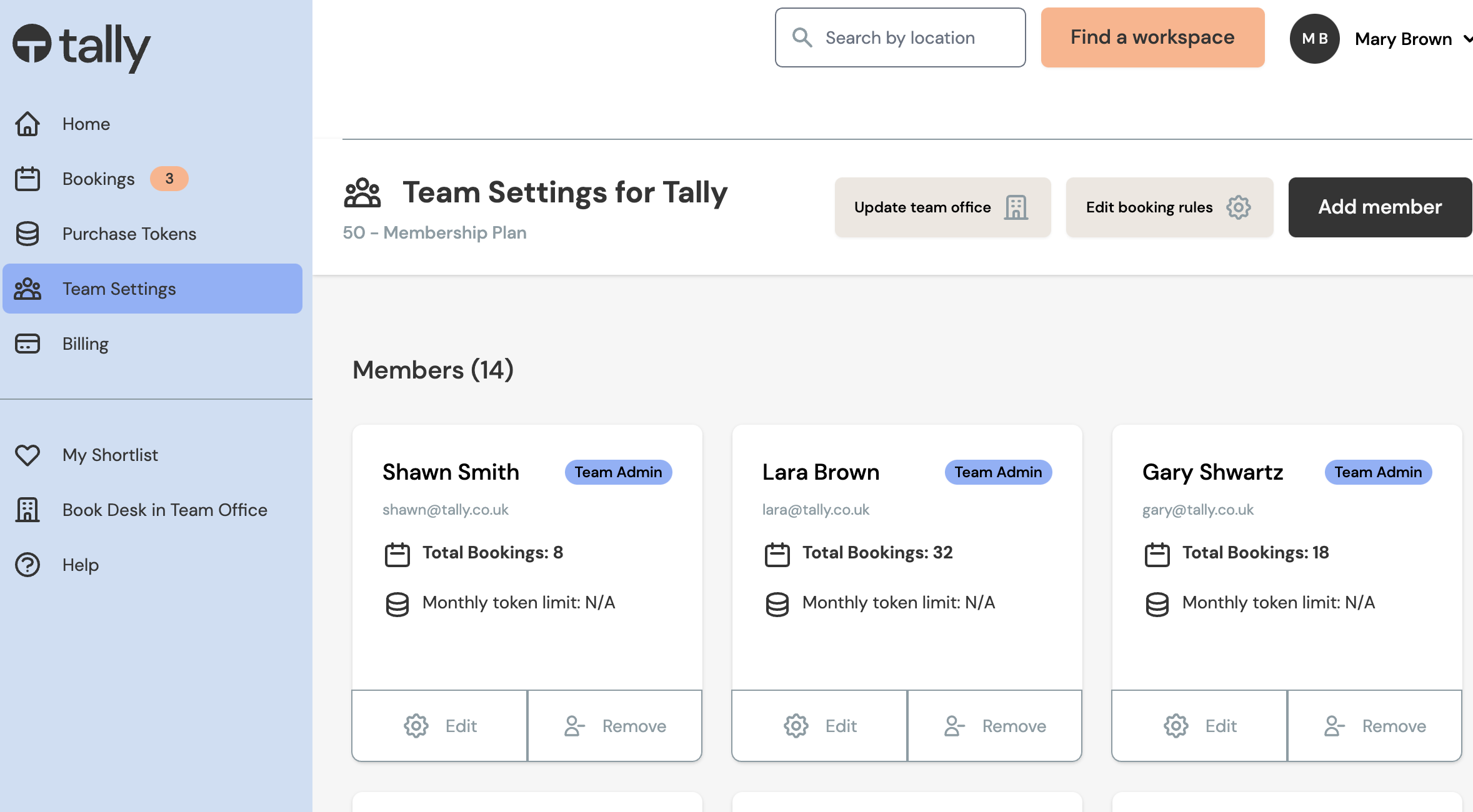Click the Bookings sidebar icon

[27, 178]
